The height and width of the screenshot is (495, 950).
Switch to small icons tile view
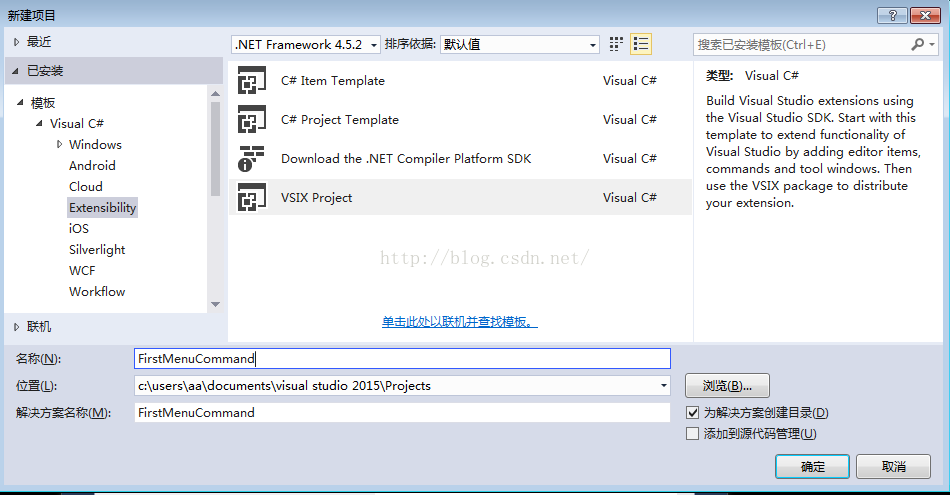[x=616, y=44]
